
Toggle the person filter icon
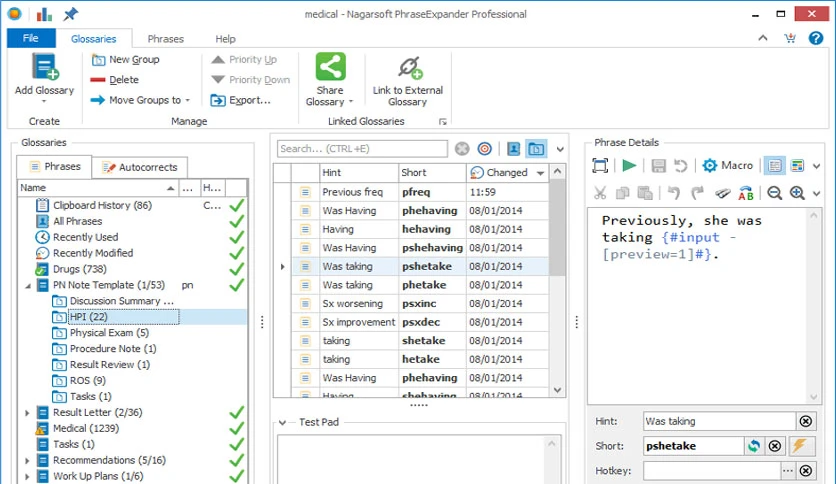[x=513, y=149]
